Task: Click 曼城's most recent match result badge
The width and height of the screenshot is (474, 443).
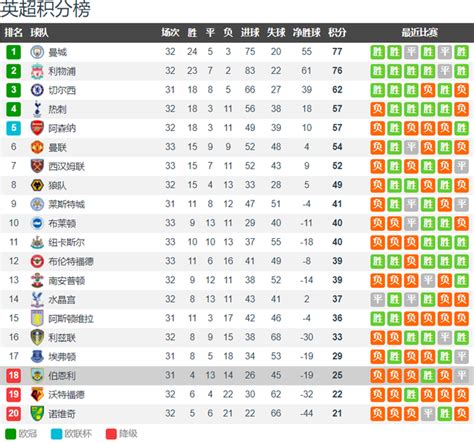Action: click(461, 52)
